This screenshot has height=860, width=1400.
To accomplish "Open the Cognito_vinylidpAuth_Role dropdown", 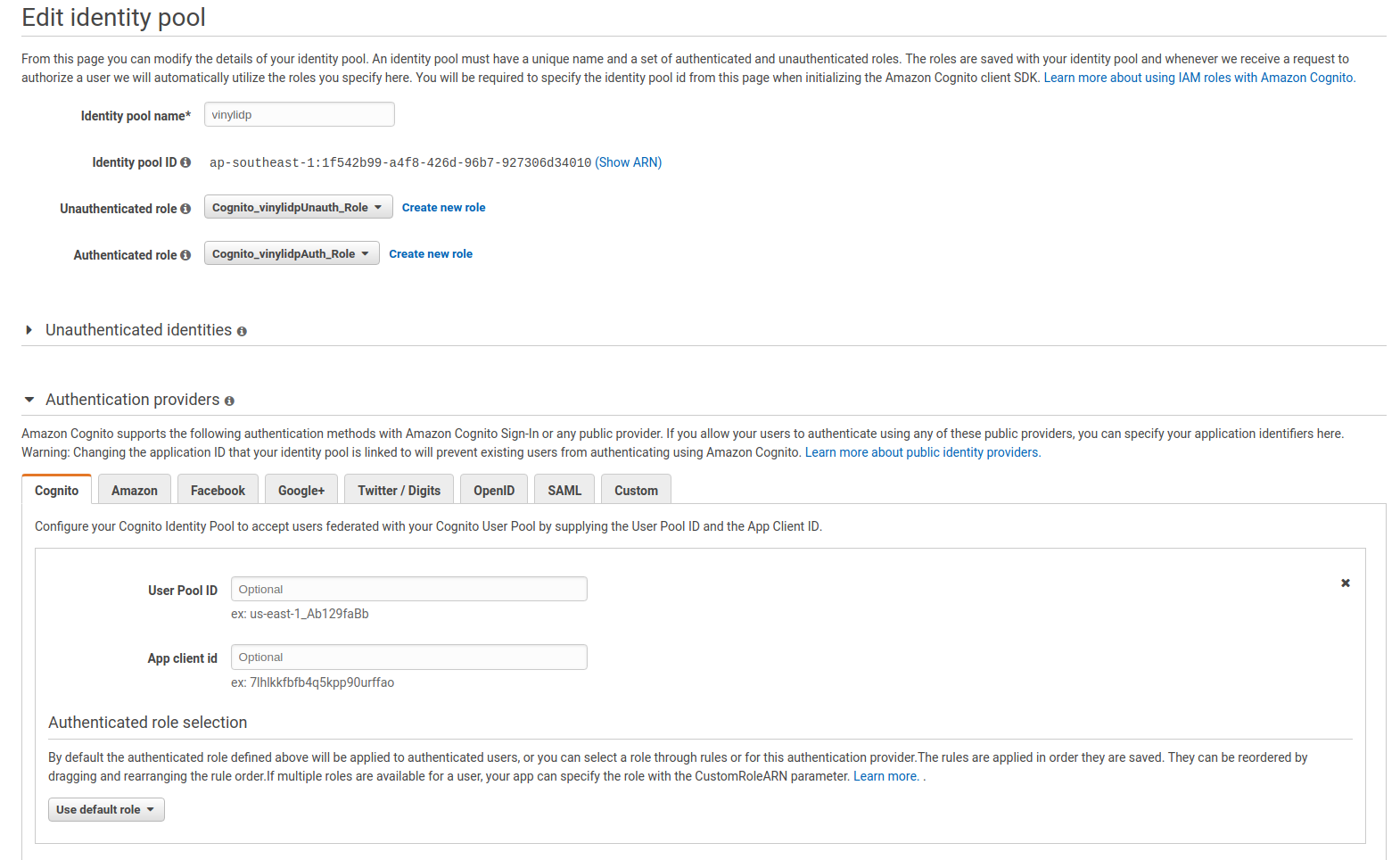I will pyautogui.click(x=292, y=253).
